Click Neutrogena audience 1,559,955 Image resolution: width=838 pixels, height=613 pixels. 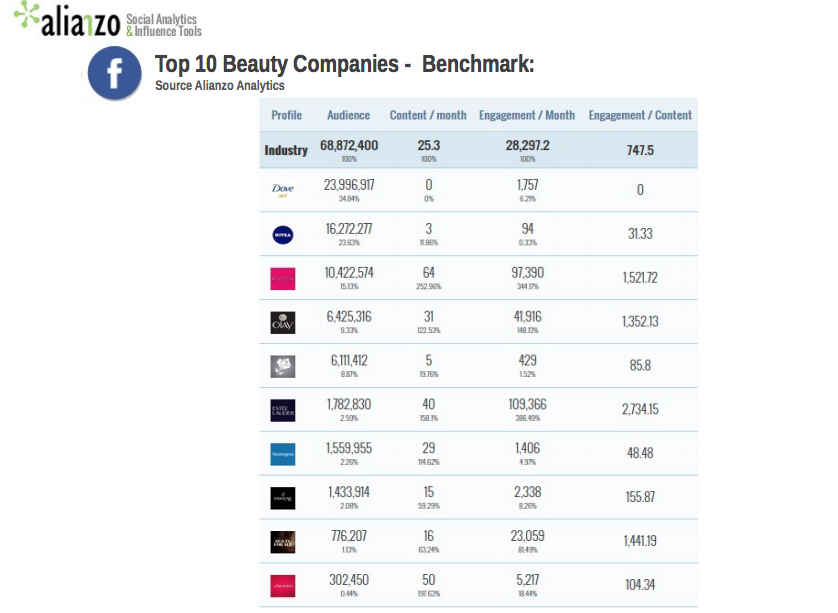coord(349,448)
